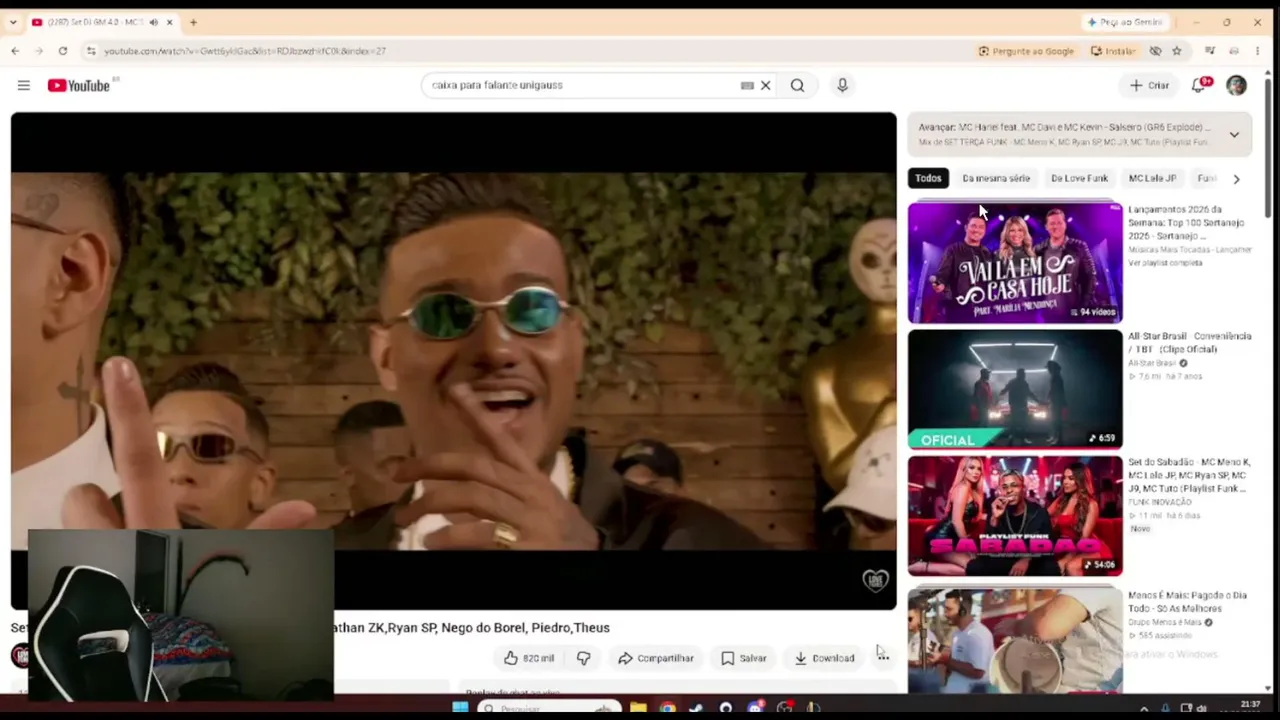Click the Compartilhar button
The image size is (1280, 720).
[x=655, y=658]
